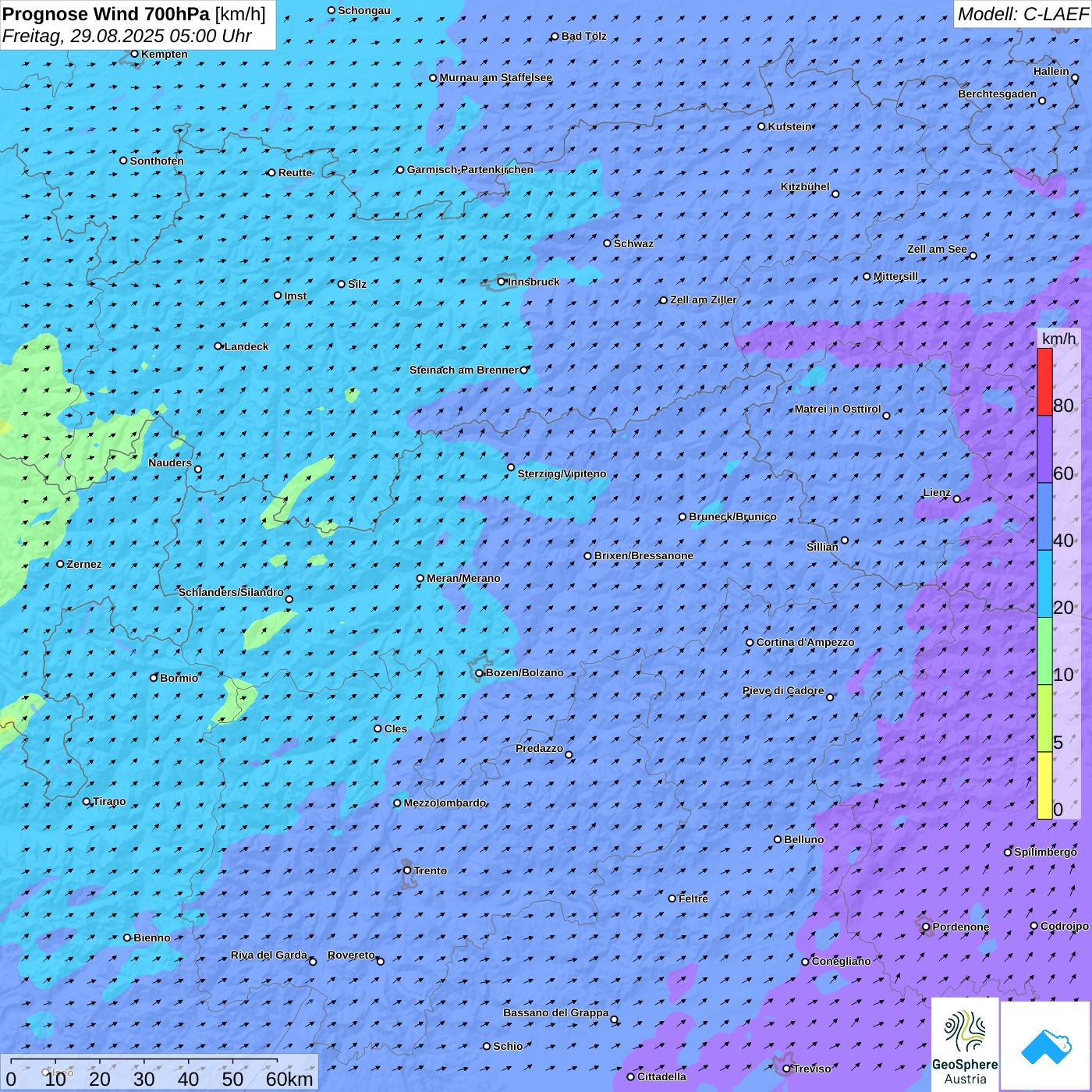This screenshot has height=1092, width=1092.
Task: Click the Riva del Garda label
Action: (x=268, y=955)
